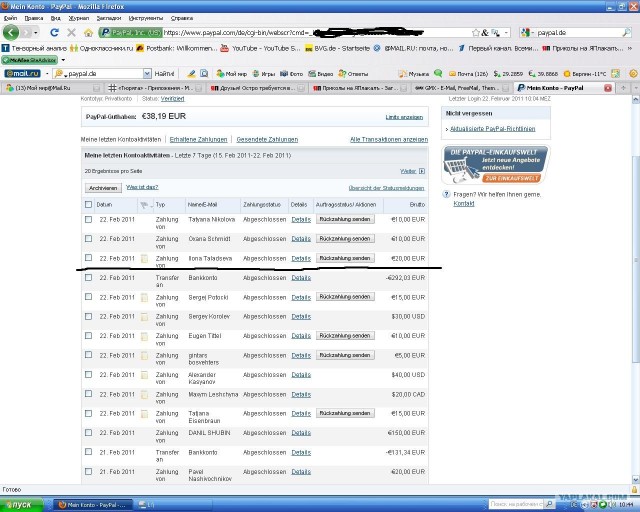Click the Mail.ru toolbar search field
The width and height of the screenshot is (640, 512).
102,73
